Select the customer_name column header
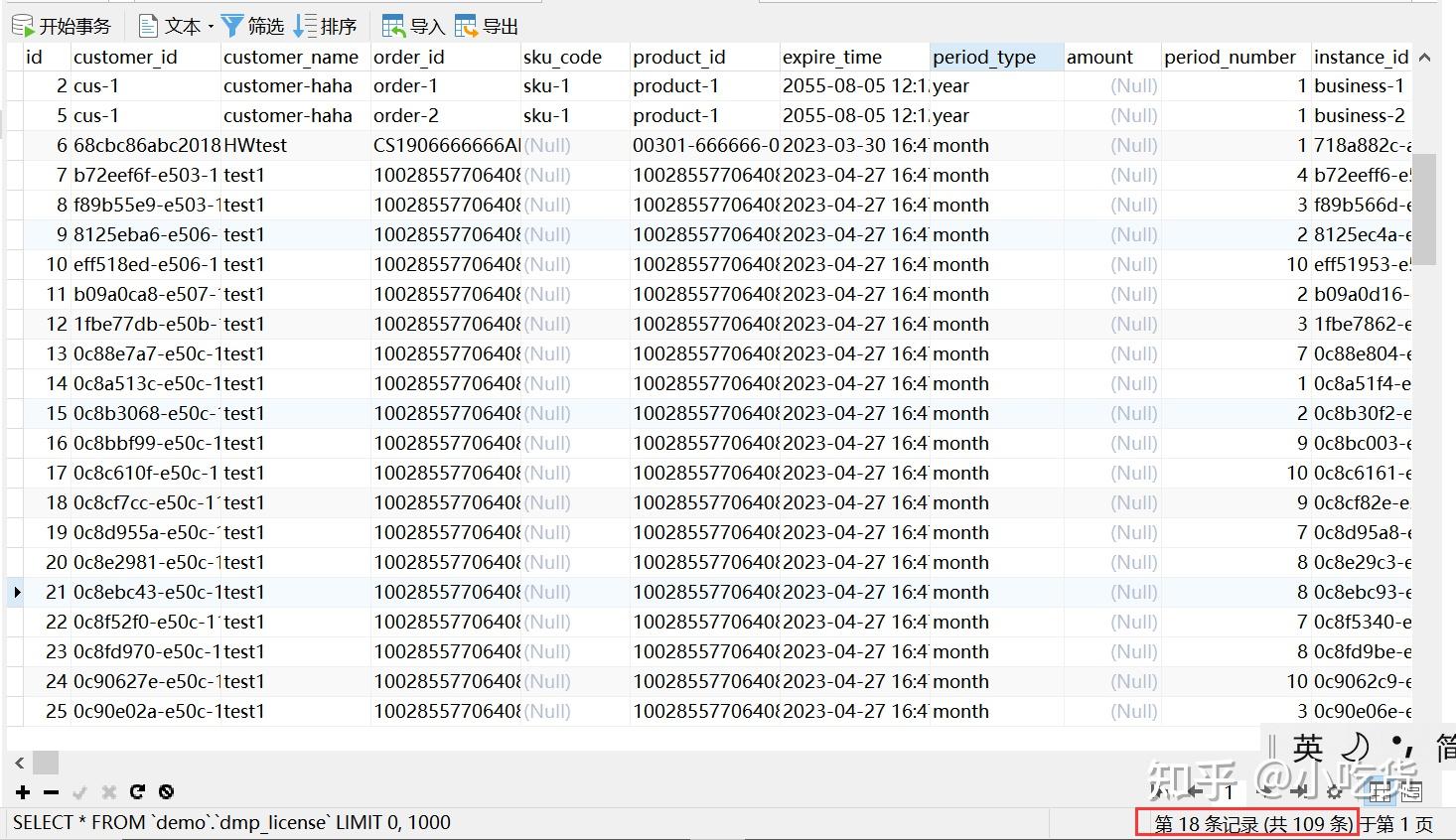The width and height of the screenshot is (1456, 840). [296, 57]
